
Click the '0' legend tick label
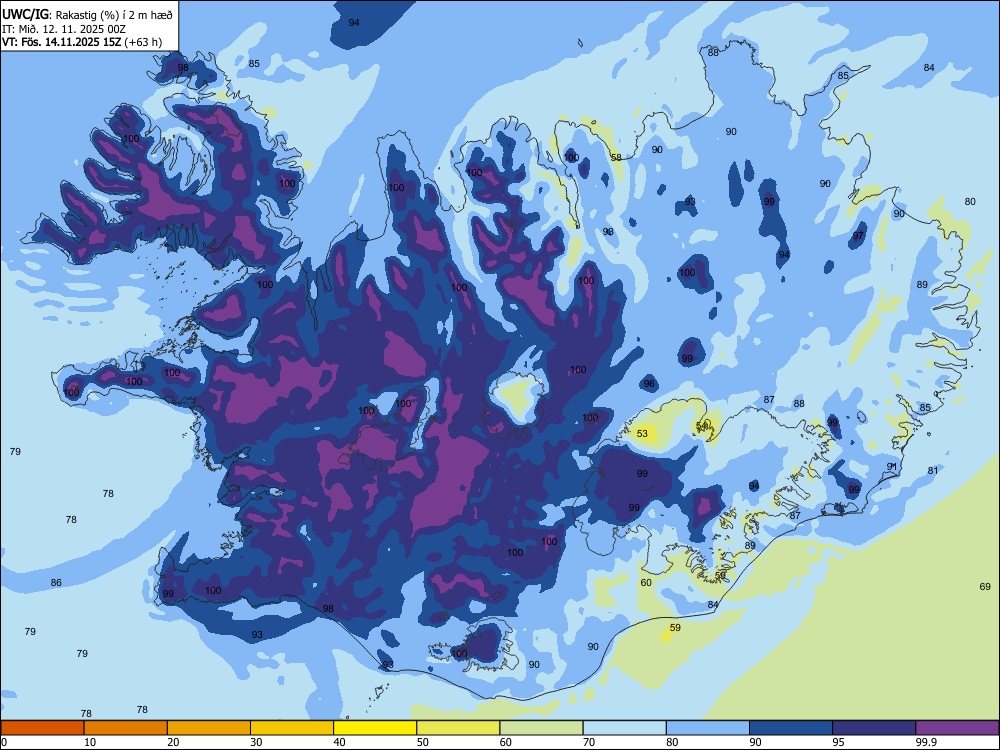(4, 742)
